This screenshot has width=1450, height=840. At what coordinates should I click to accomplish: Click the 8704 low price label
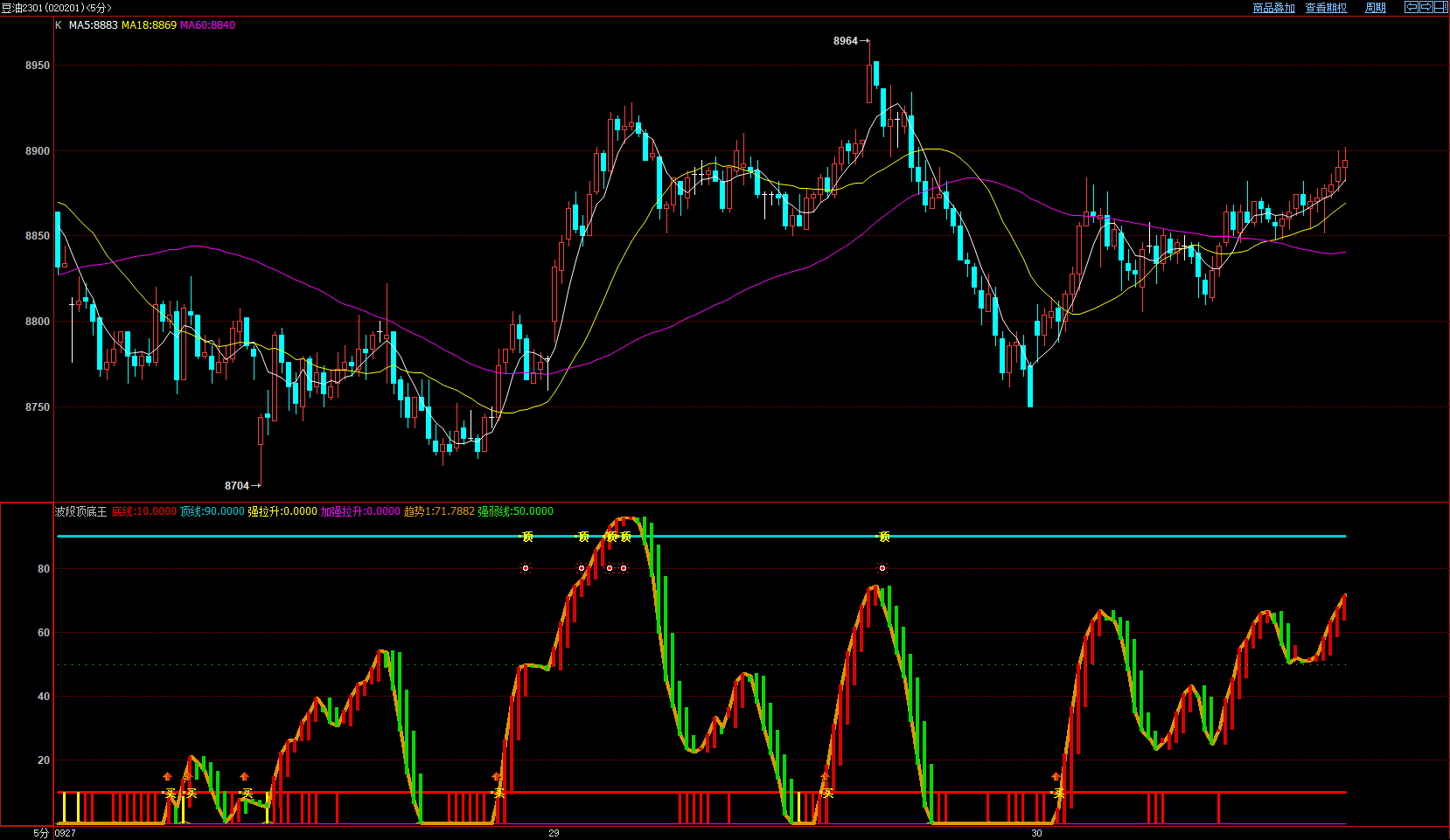click(x=237, y=486)
